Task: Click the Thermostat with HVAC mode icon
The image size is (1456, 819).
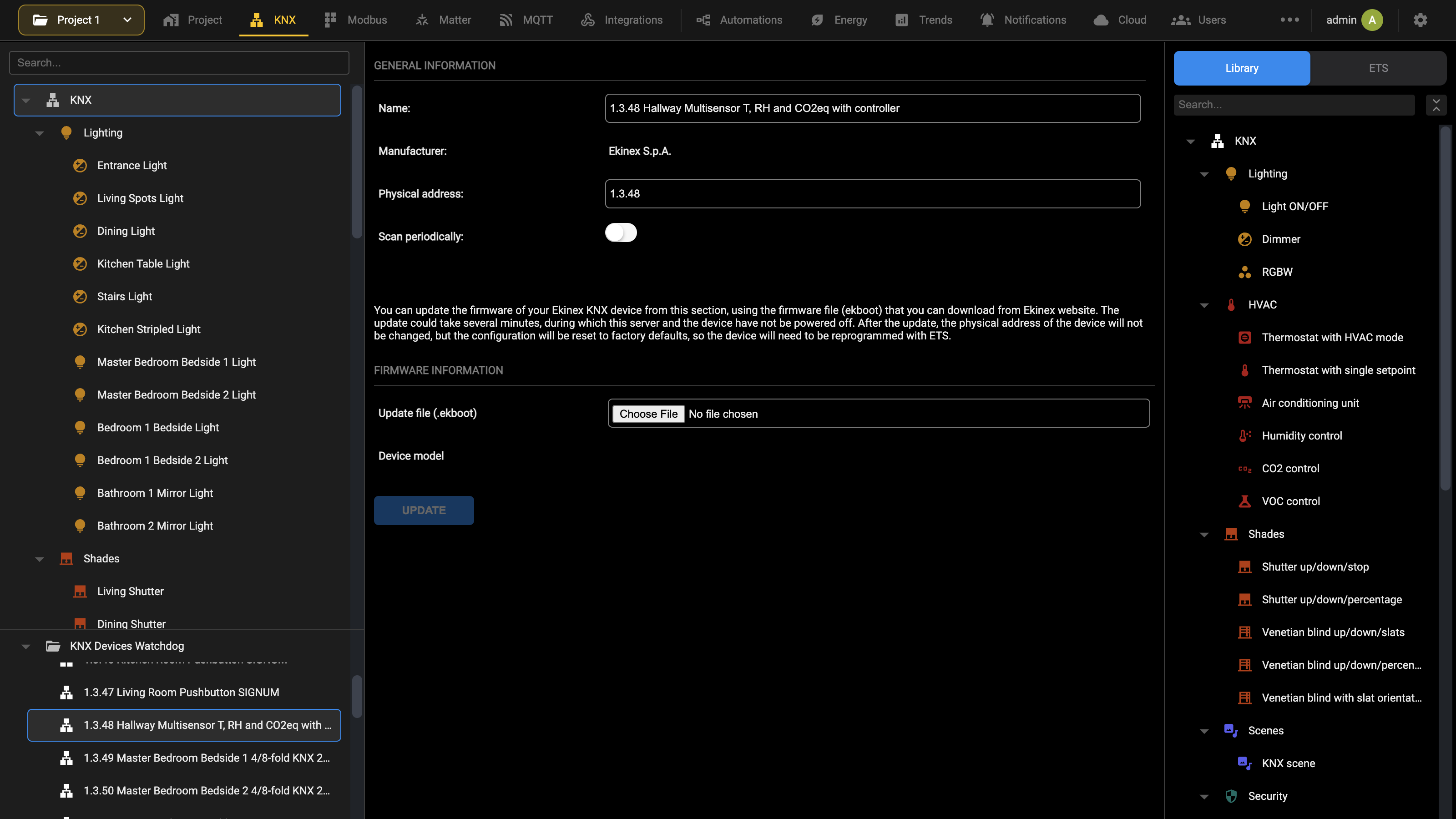Action: [1244, 338]
